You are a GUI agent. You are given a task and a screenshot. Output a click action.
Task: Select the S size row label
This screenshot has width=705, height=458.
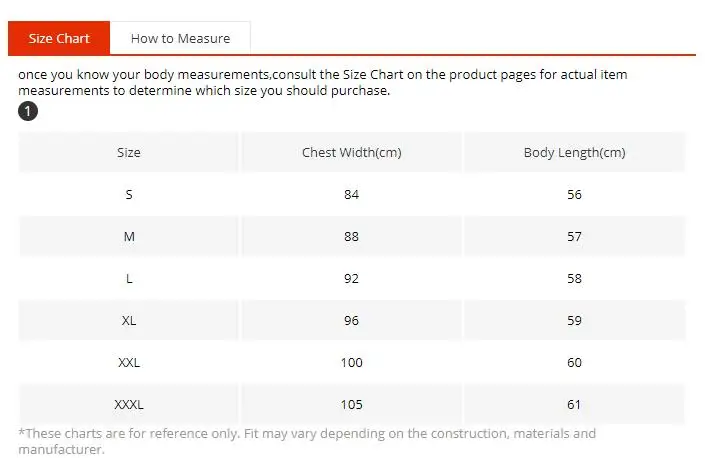[x=129, y=195]
